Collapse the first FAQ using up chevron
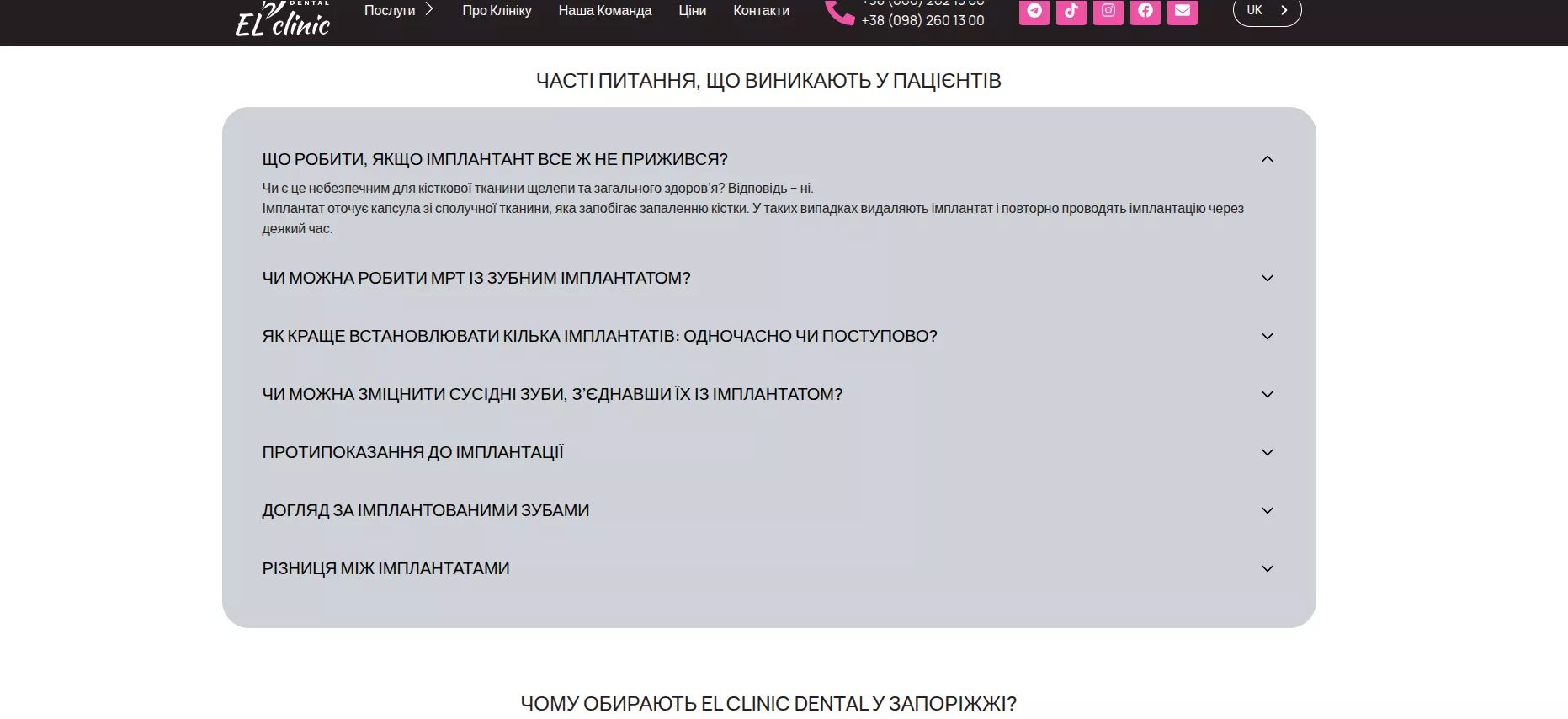 (x=1267, y=159)
